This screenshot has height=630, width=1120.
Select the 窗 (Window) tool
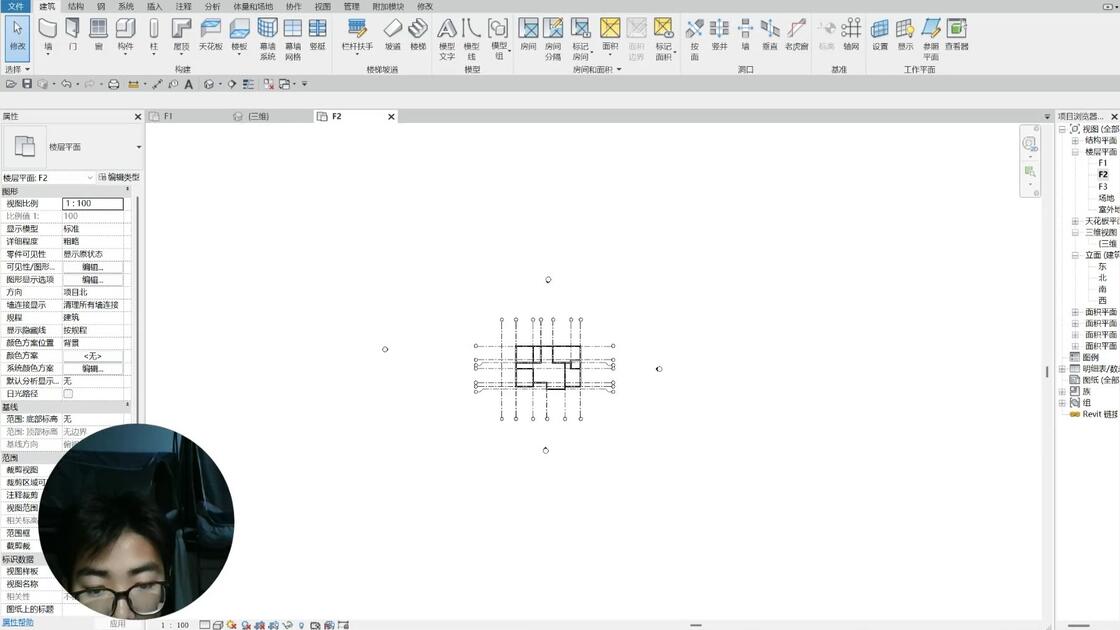(99, 34)
